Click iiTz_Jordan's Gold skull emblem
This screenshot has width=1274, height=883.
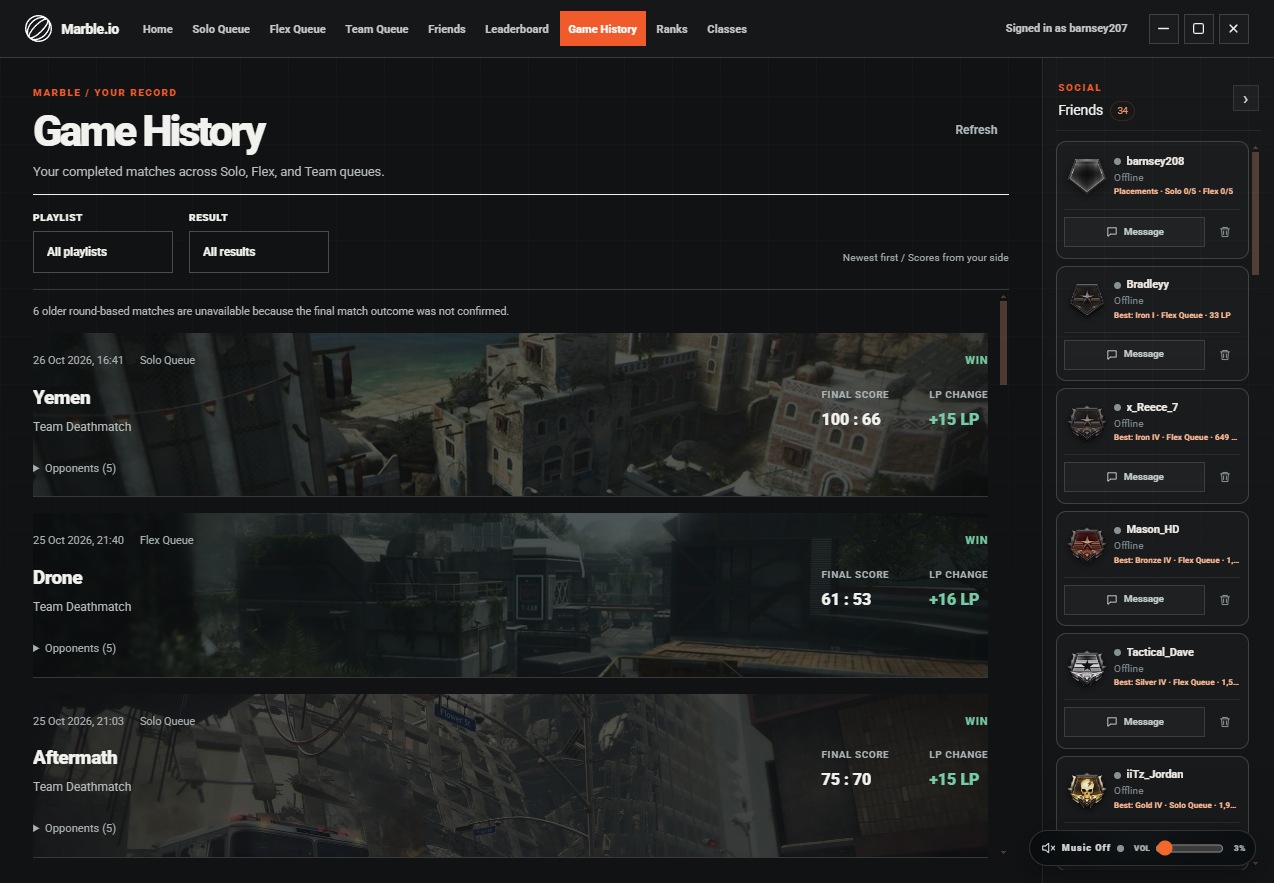coord(1085,789)
